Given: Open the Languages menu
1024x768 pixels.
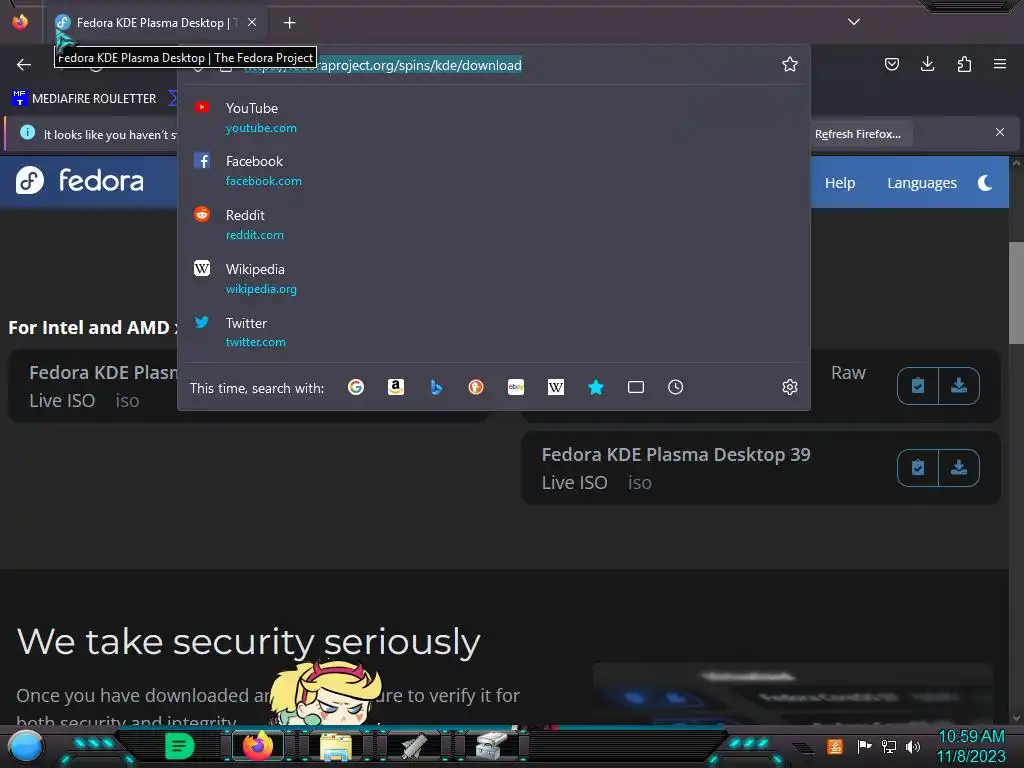Looking at the screenshot, I should (921, 183).
